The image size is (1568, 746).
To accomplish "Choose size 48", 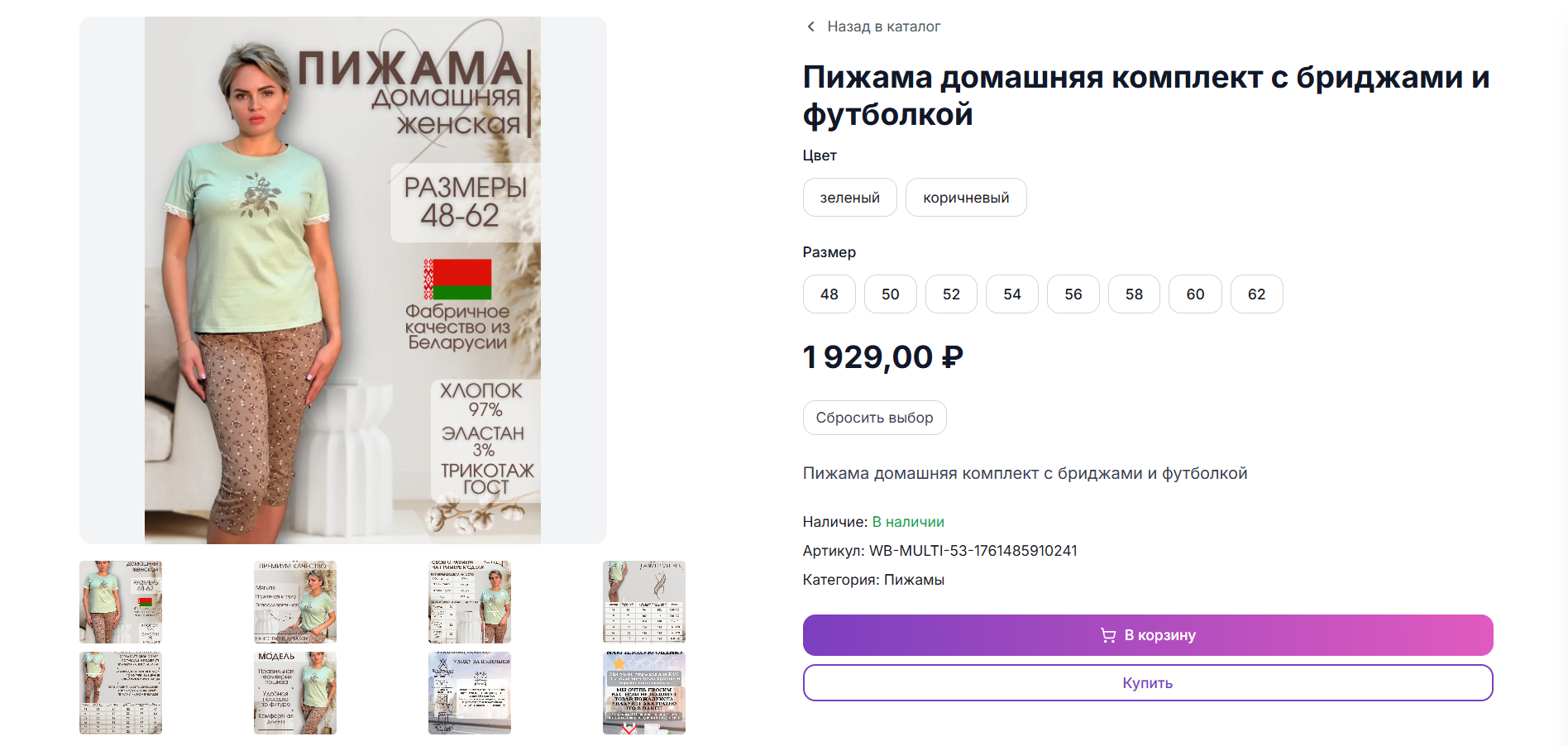I will coord(829,294).
